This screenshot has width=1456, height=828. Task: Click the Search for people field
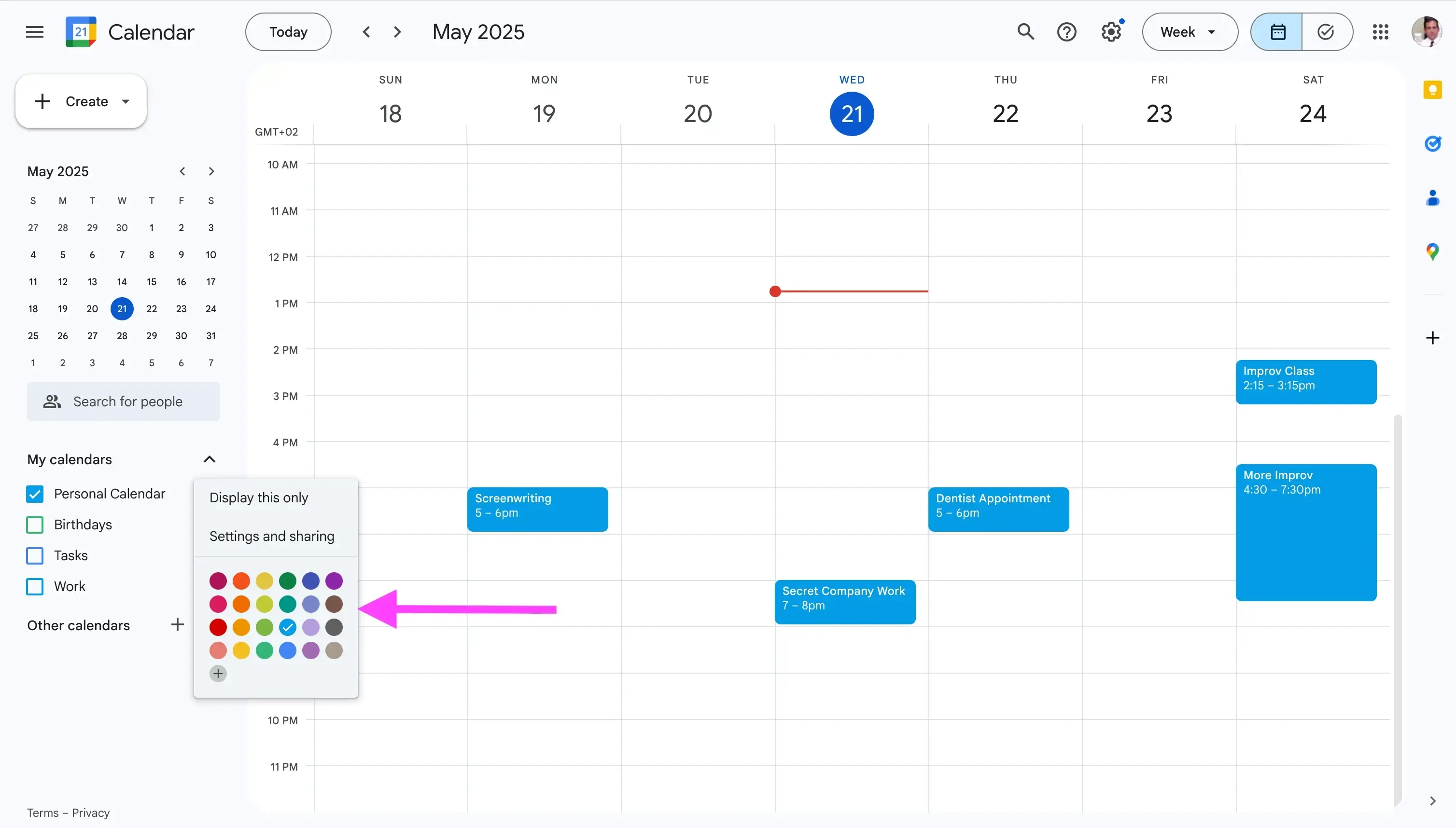(124, 401)
